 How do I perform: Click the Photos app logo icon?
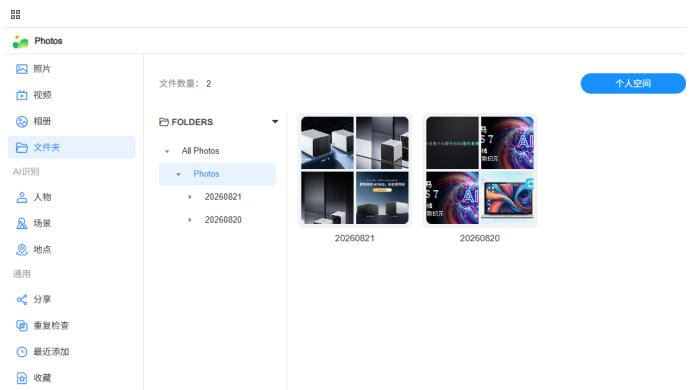[x=20, y=41]
